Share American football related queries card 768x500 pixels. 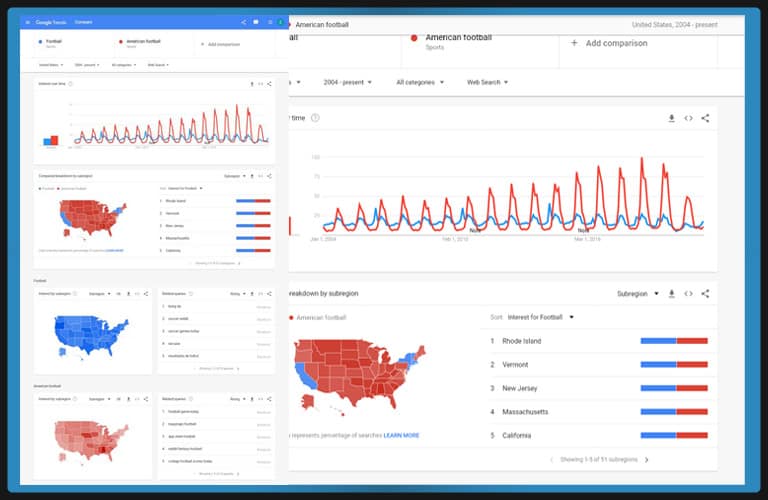(x=269, y=399)
